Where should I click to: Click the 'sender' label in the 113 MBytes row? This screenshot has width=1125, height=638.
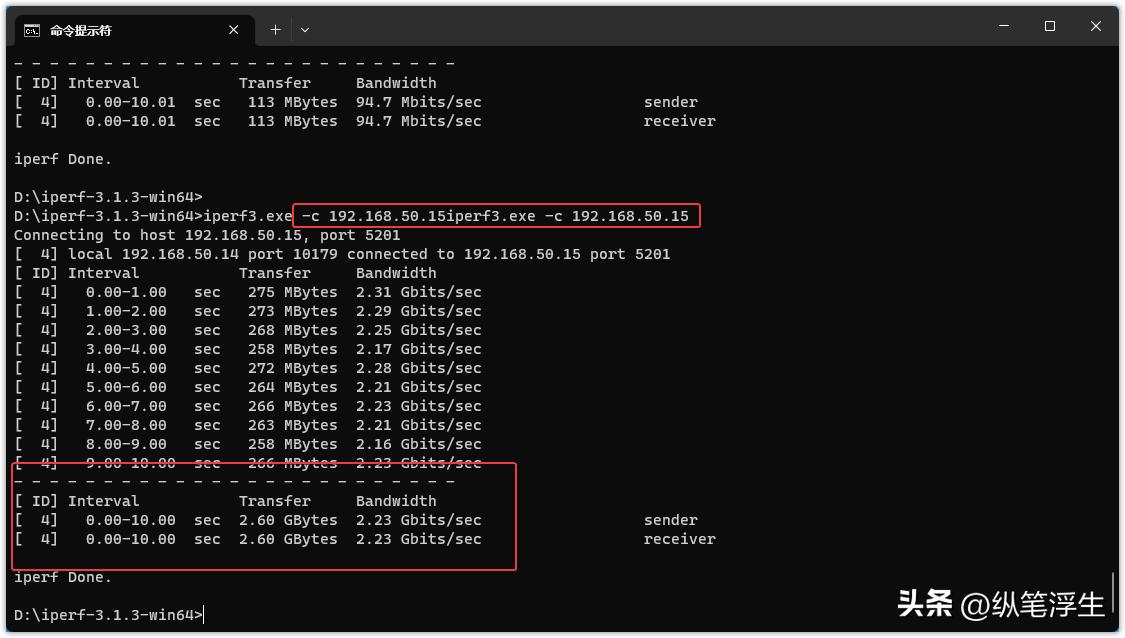pos(670,102)
